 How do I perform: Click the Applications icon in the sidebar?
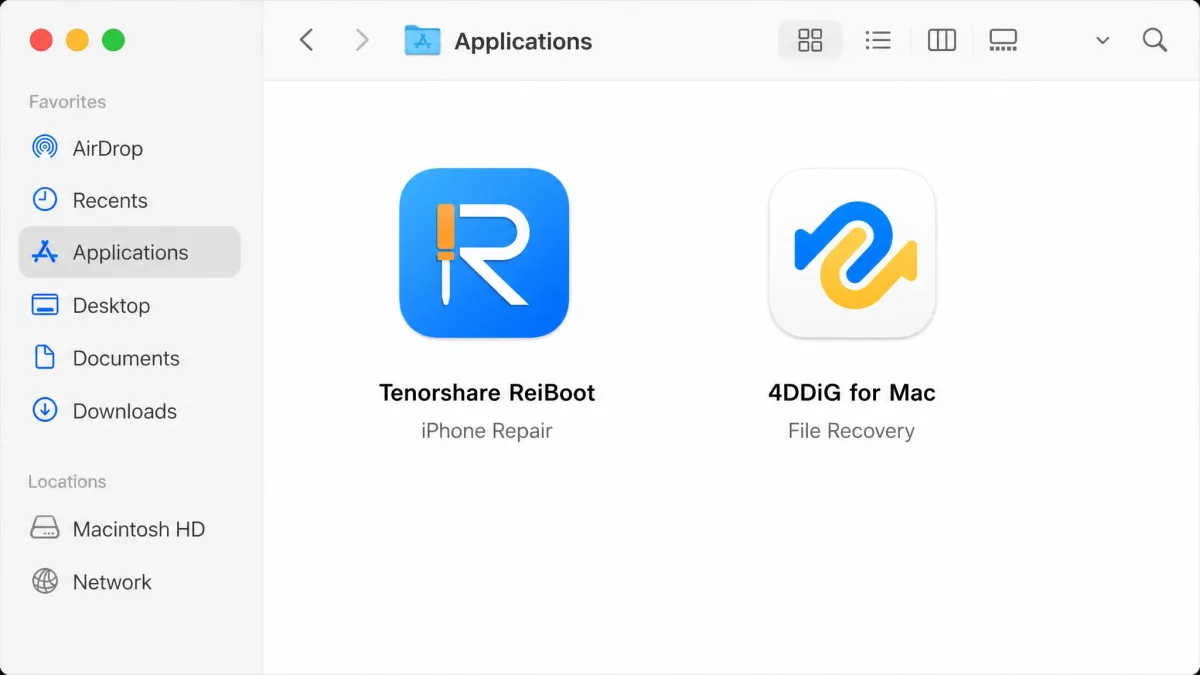pos(45,252)
